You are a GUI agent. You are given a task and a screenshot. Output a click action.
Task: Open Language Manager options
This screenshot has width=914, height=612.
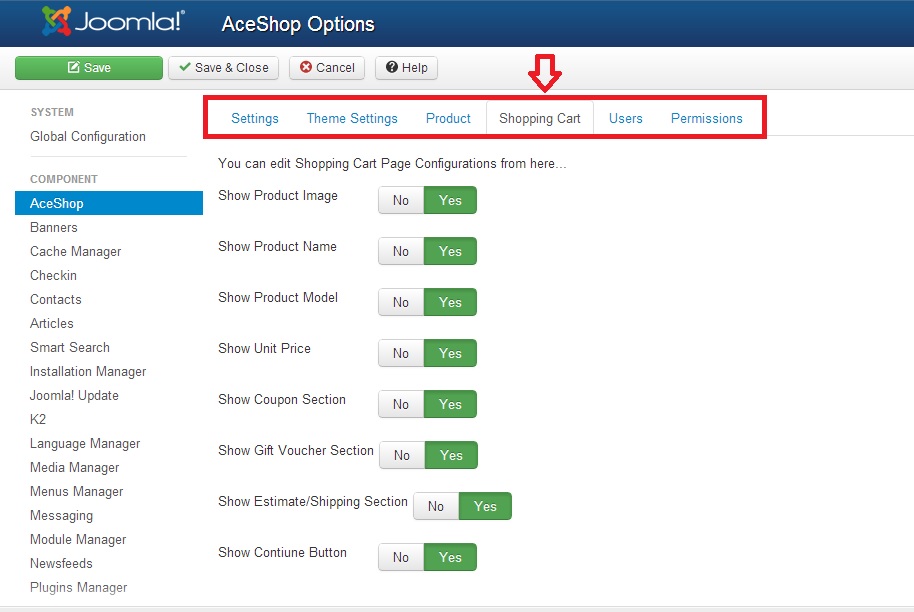[85, 444]
